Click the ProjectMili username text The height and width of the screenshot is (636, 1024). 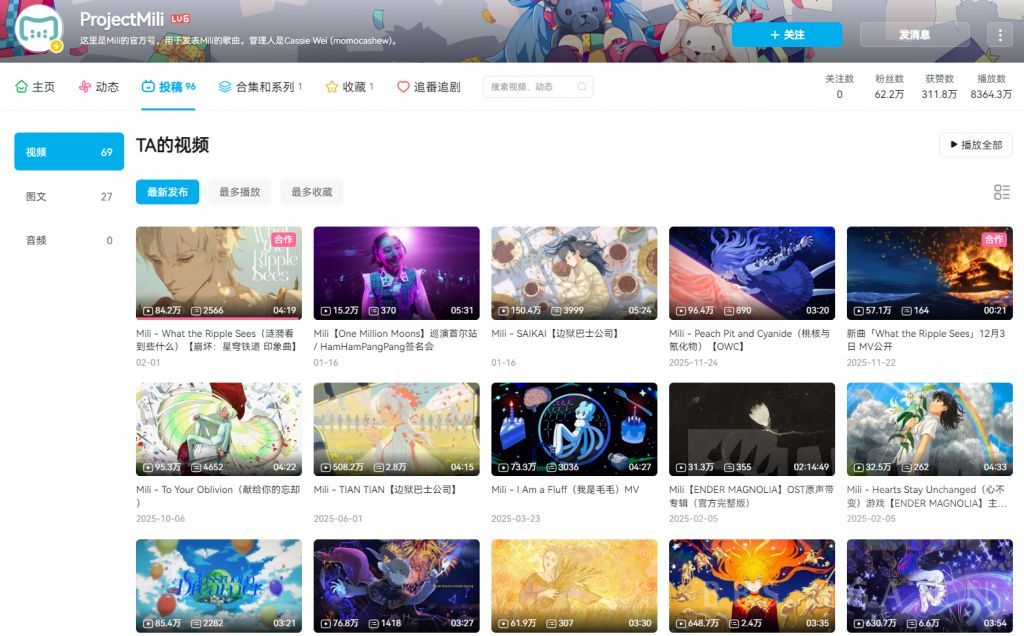(x=121, y=19)
